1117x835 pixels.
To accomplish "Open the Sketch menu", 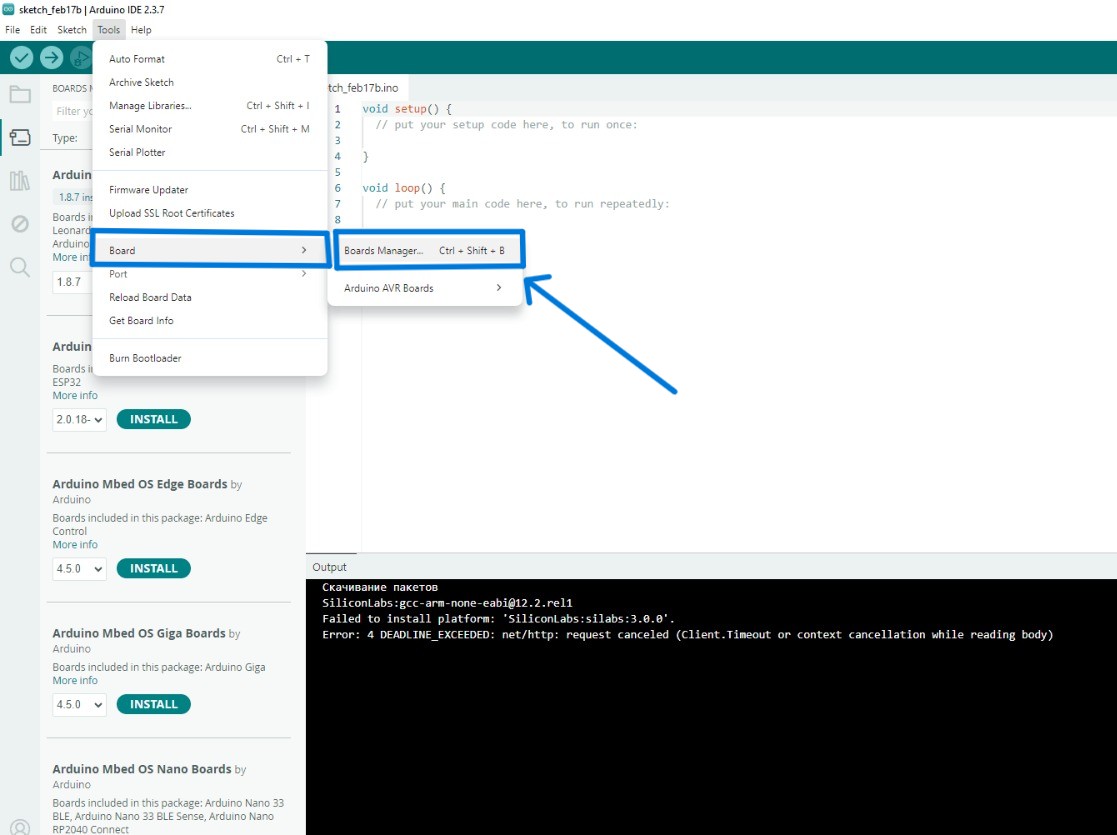I will (72, 30).
